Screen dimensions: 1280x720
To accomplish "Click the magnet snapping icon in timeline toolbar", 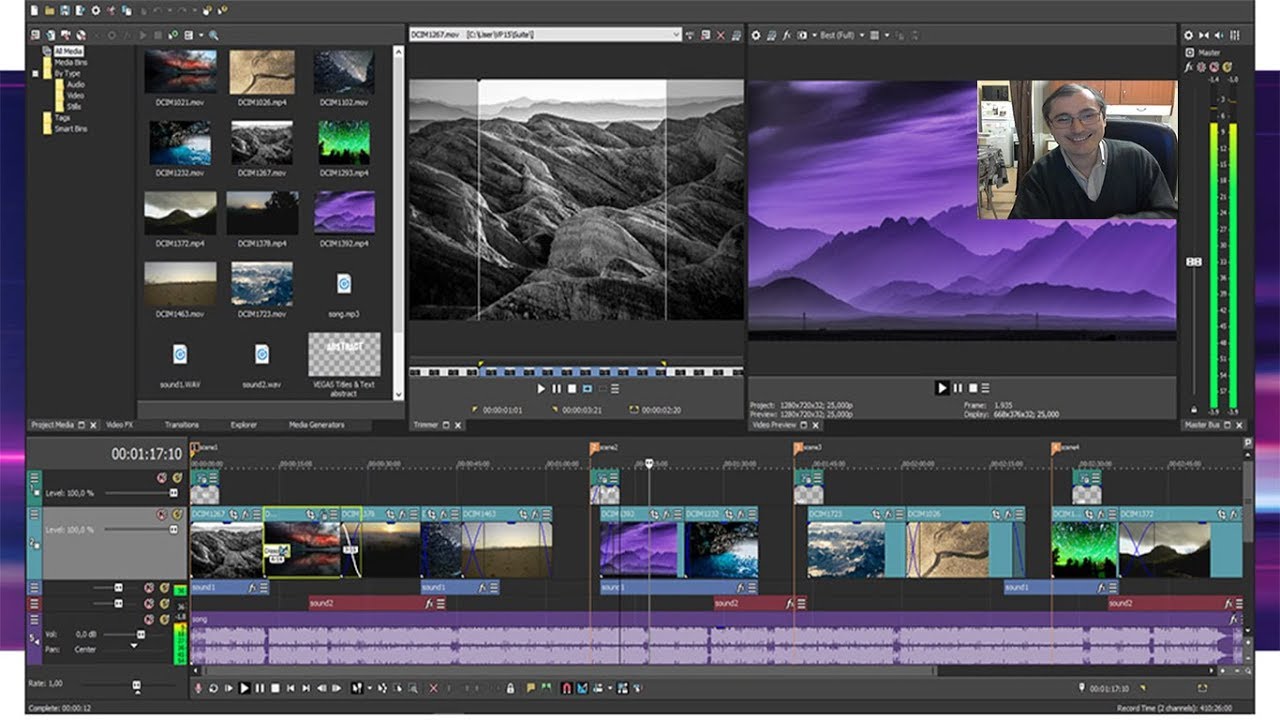I will (x=566, y=688).
